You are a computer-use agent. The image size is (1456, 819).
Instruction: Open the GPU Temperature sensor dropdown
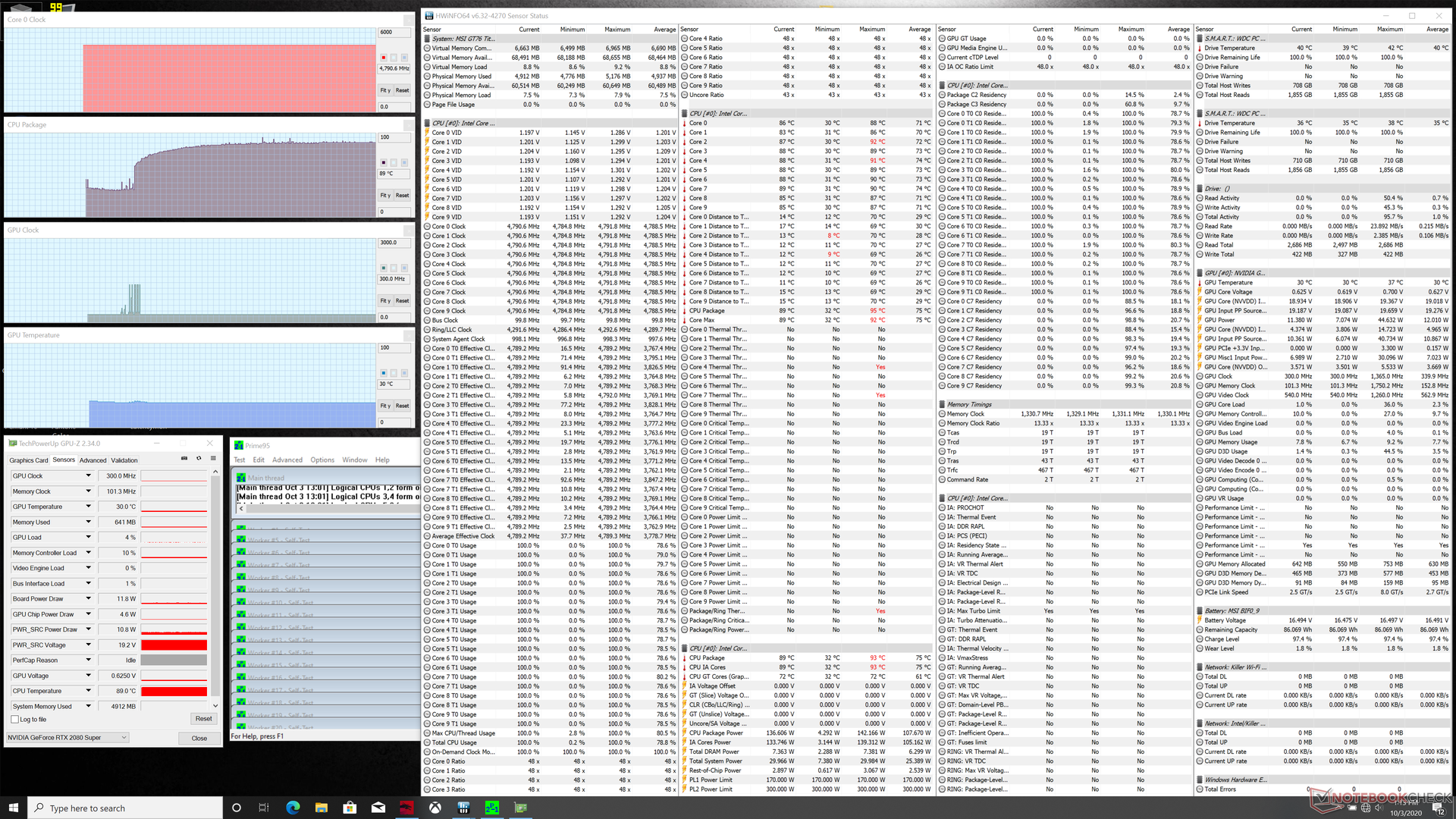tap(88, 507)
